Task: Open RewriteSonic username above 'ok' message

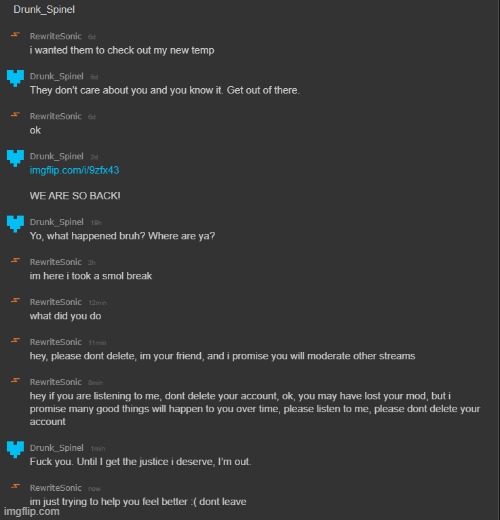Action: tap(56, 116)
